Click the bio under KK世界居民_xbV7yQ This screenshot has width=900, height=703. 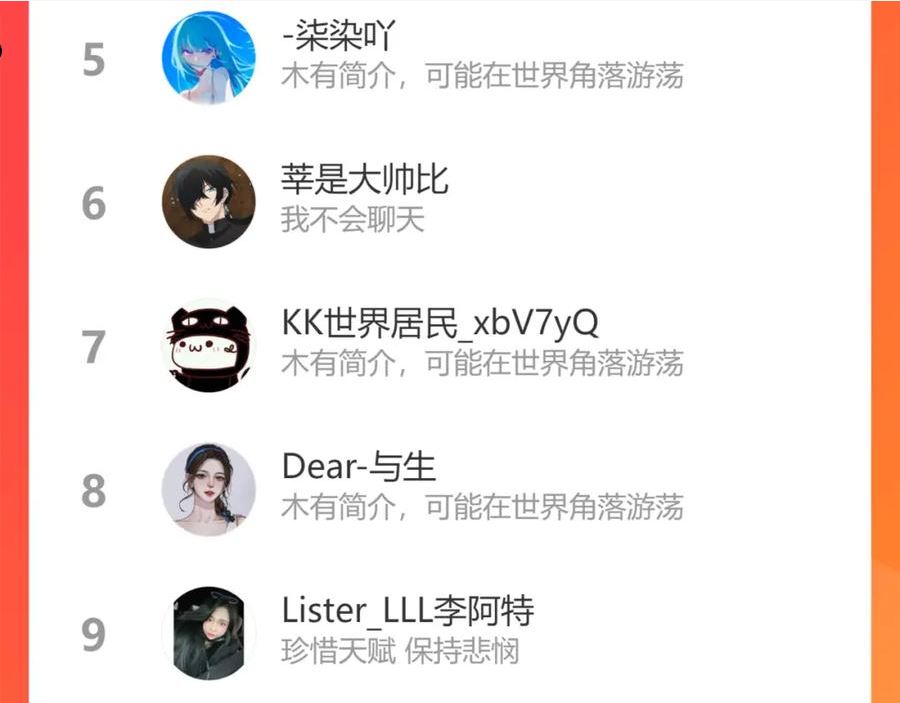pos(482,363)
